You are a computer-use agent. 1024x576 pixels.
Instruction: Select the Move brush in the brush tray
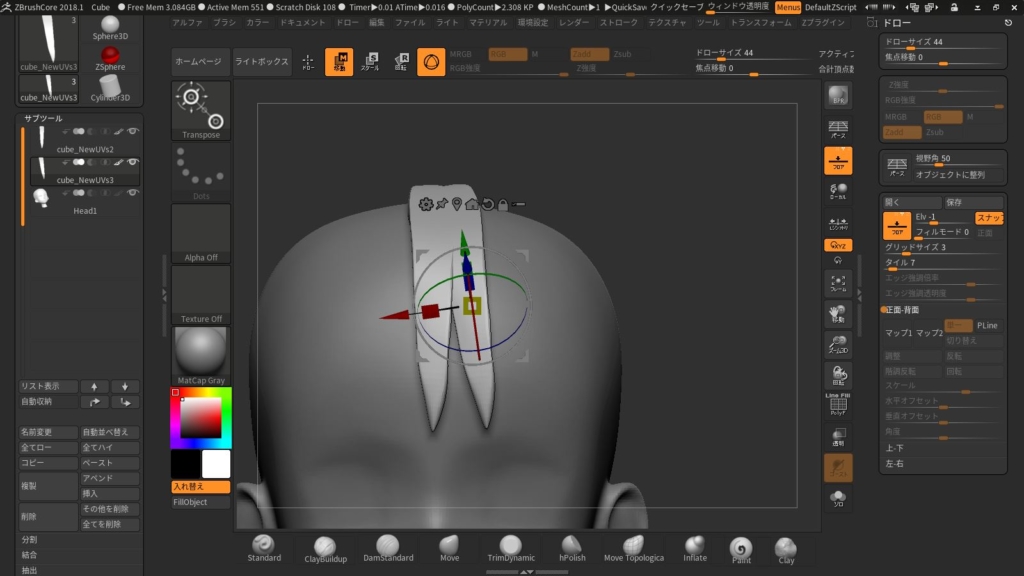pos(448,546)
